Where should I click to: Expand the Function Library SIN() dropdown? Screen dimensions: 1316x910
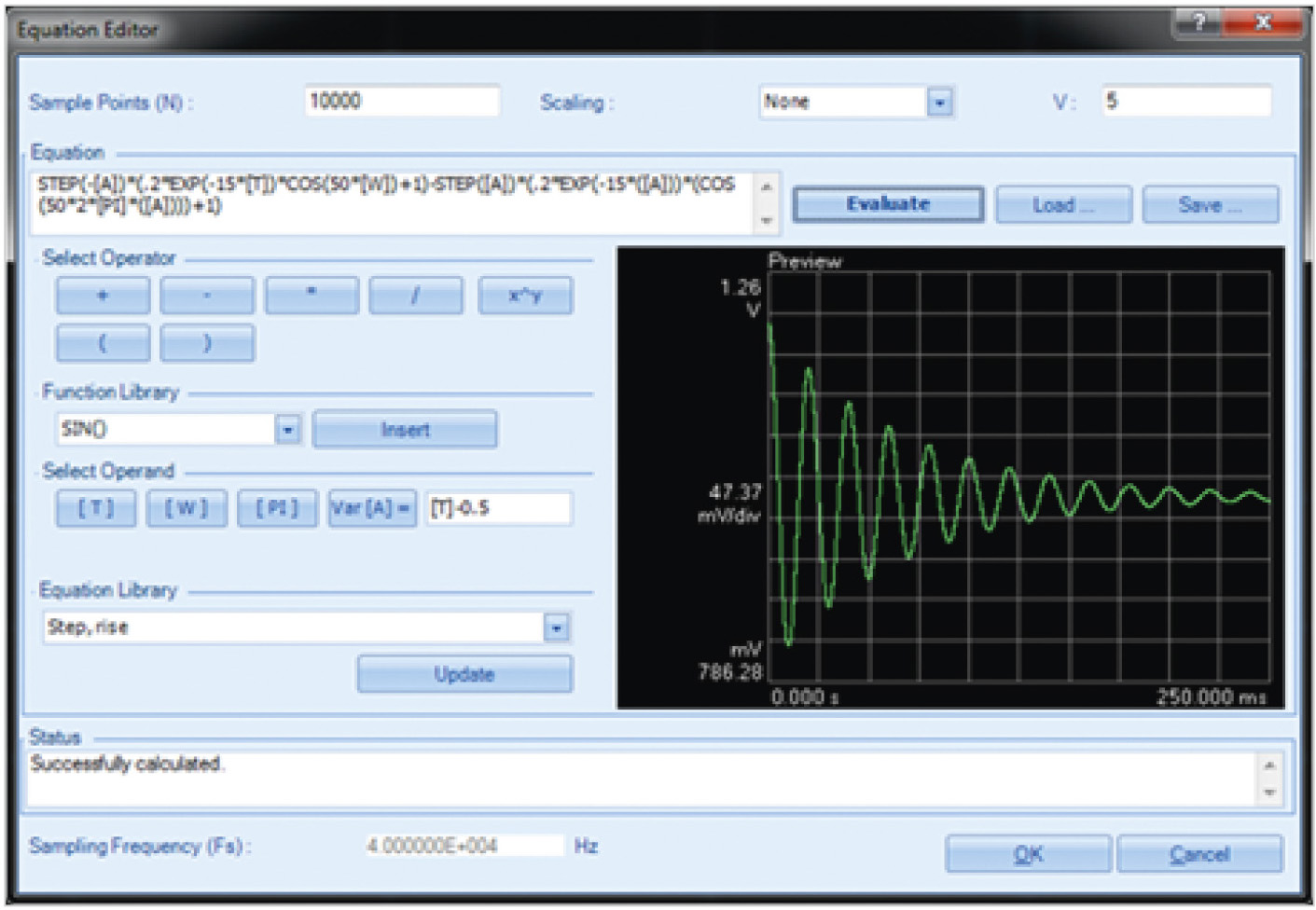(288, 430)
